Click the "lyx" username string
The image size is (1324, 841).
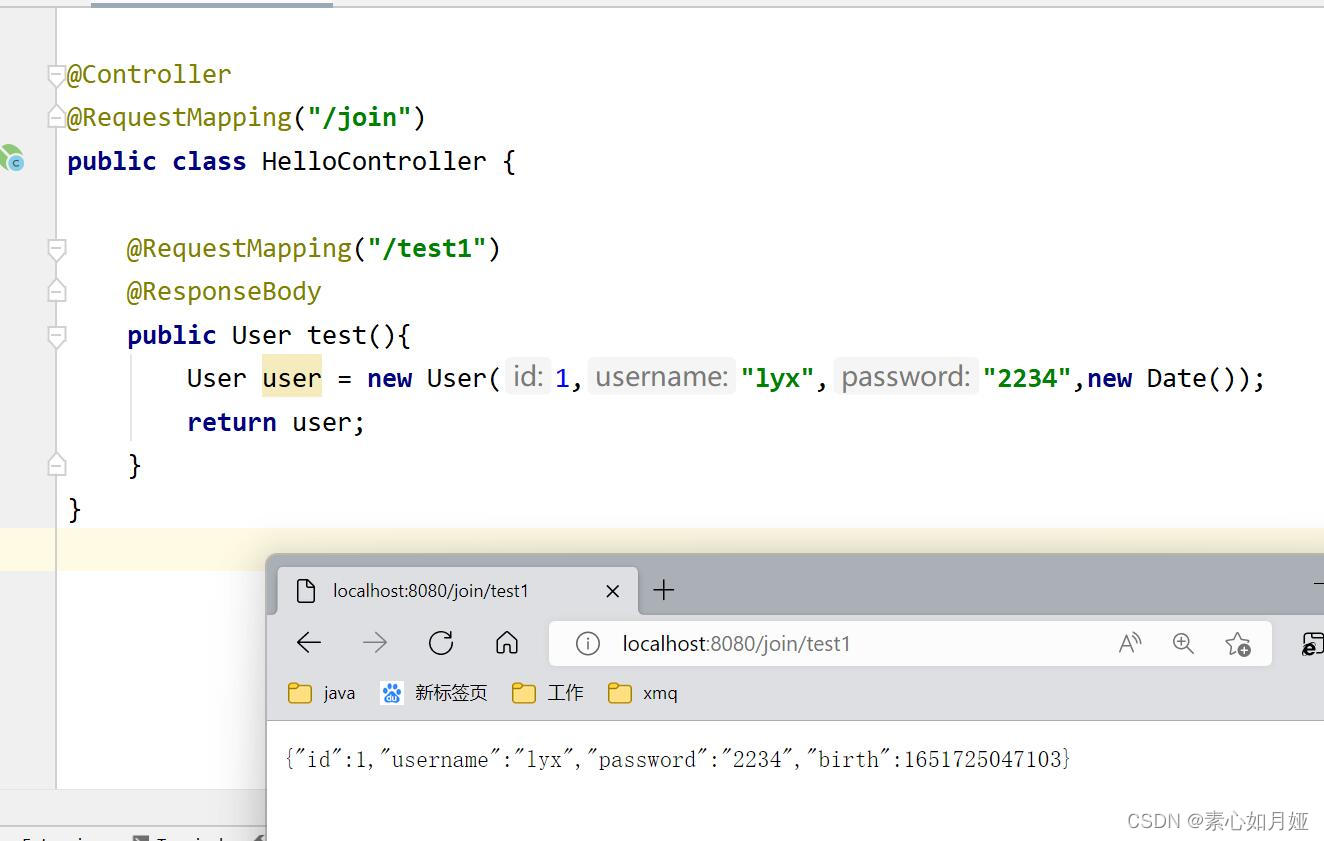[778, 379]
